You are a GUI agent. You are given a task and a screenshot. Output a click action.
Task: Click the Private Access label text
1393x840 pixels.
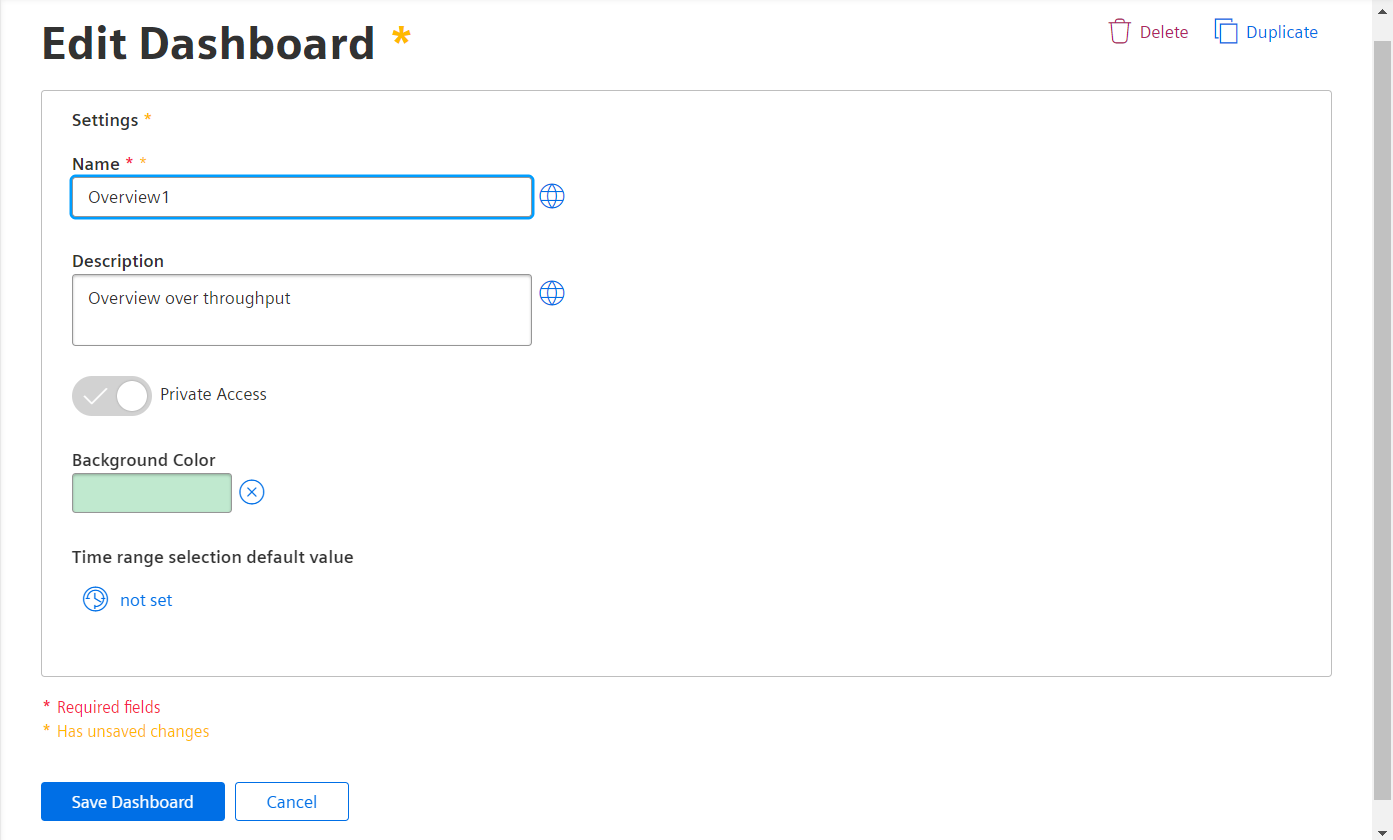pos(213,394)
